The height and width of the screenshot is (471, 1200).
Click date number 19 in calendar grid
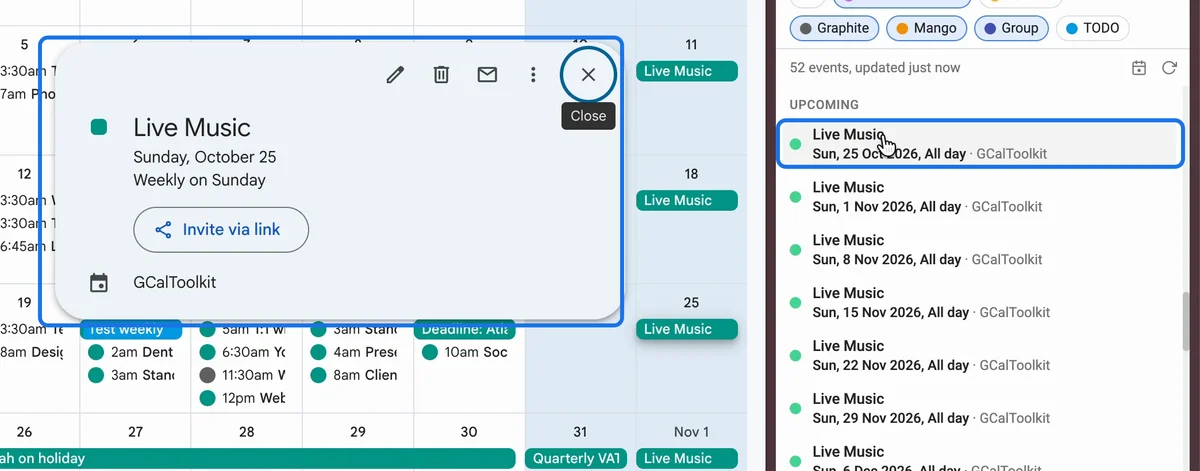point(24,303)
